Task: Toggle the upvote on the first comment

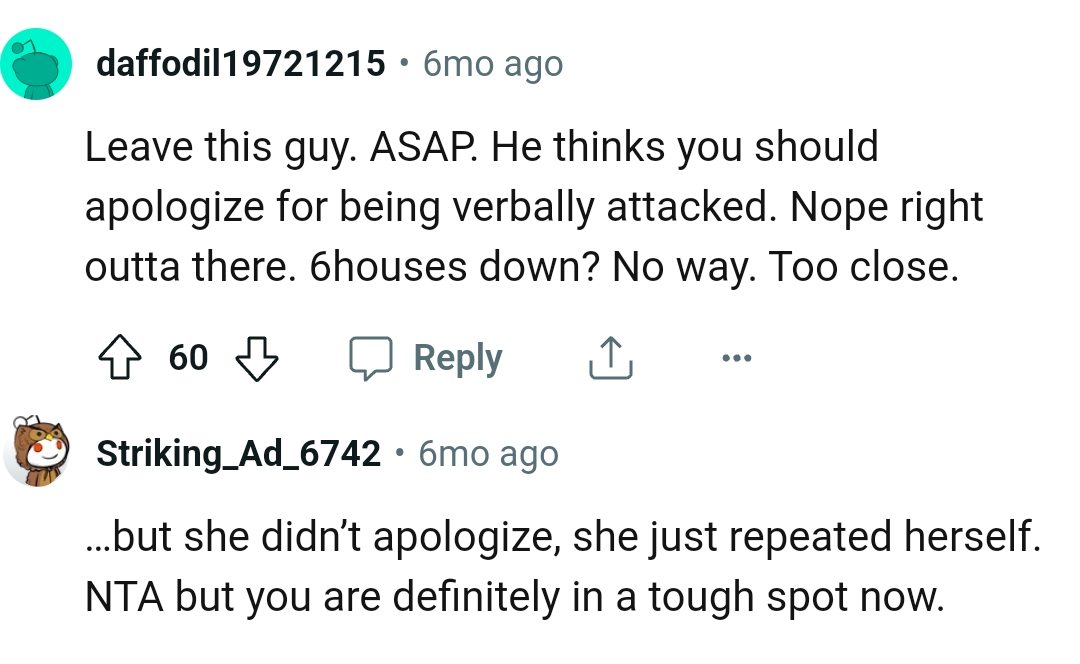Action: coord(120,357)
